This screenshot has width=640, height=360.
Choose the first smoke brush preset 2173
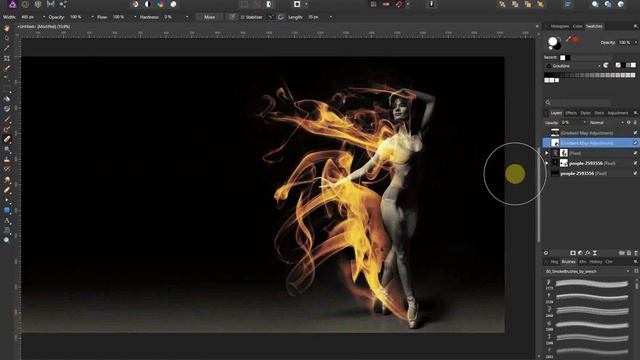coord(588,284)
